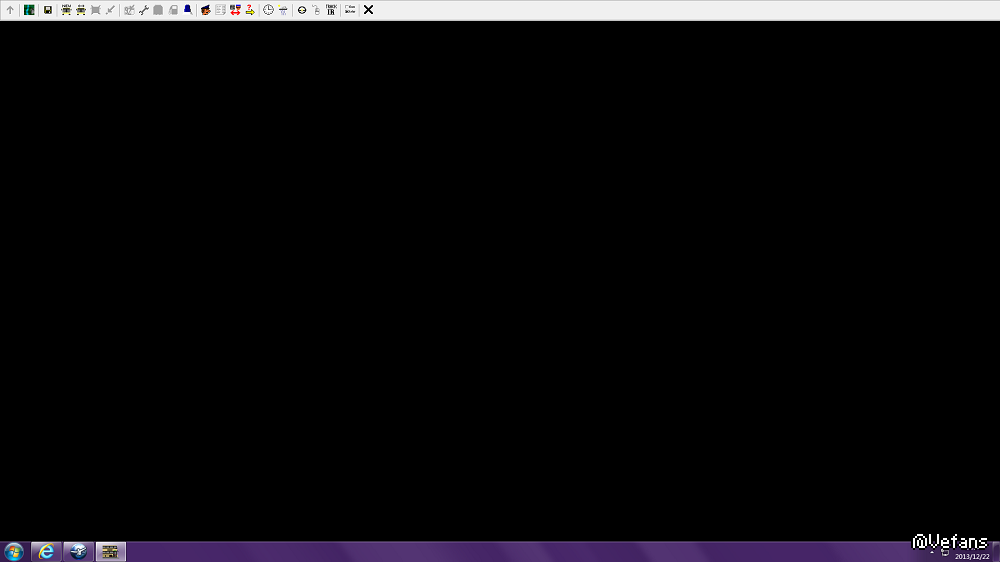The height and width of the screenshot is (562, 1000).
Task: Click the blue bell icon
Action: [x=188, y=10]
